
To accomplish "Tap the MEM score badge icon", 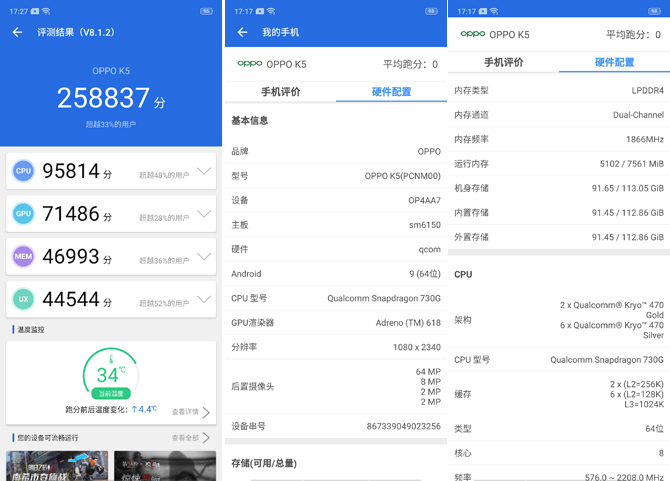I will pos(23,256).
